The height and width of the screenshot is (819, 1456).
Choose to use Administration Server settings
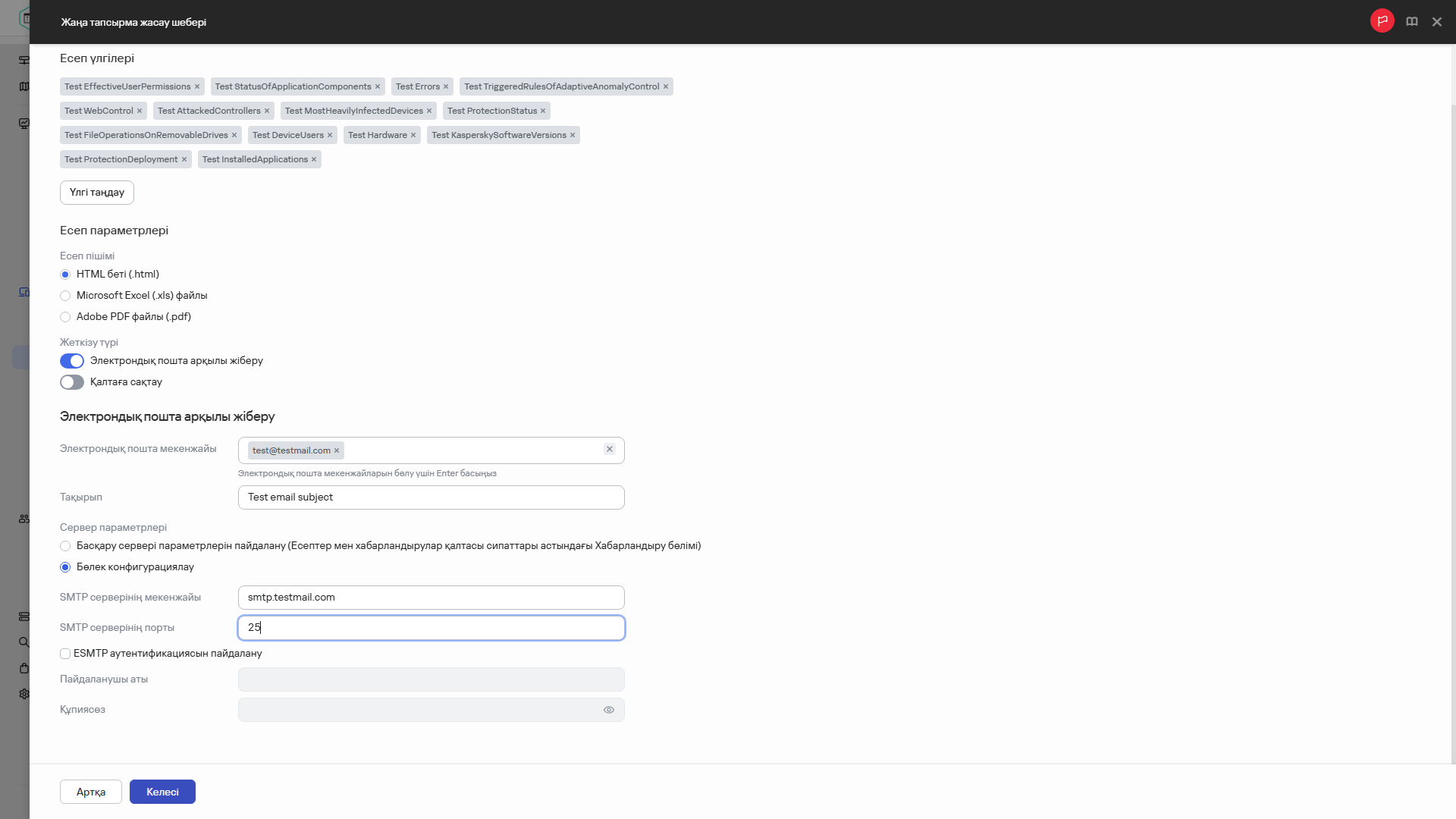pos(65,546)
